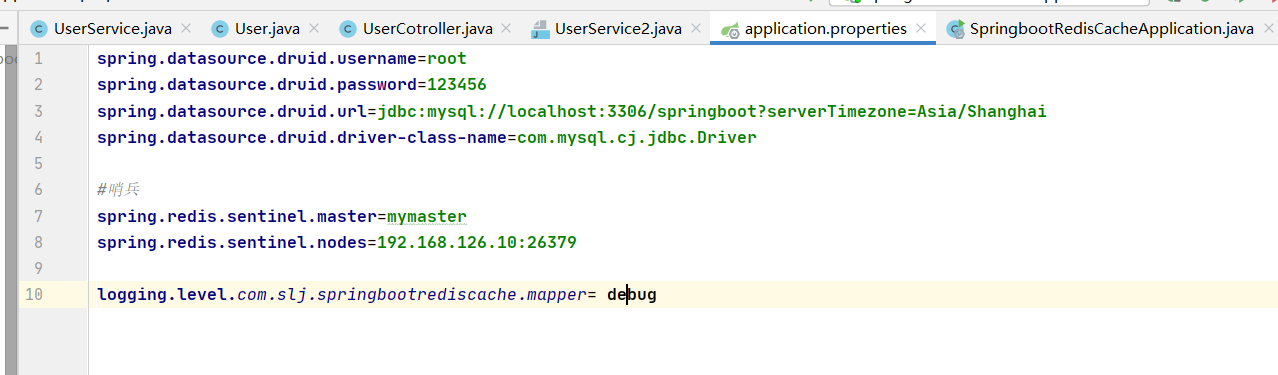
Task: Close the User.java tab
Action: pos(313,29)
